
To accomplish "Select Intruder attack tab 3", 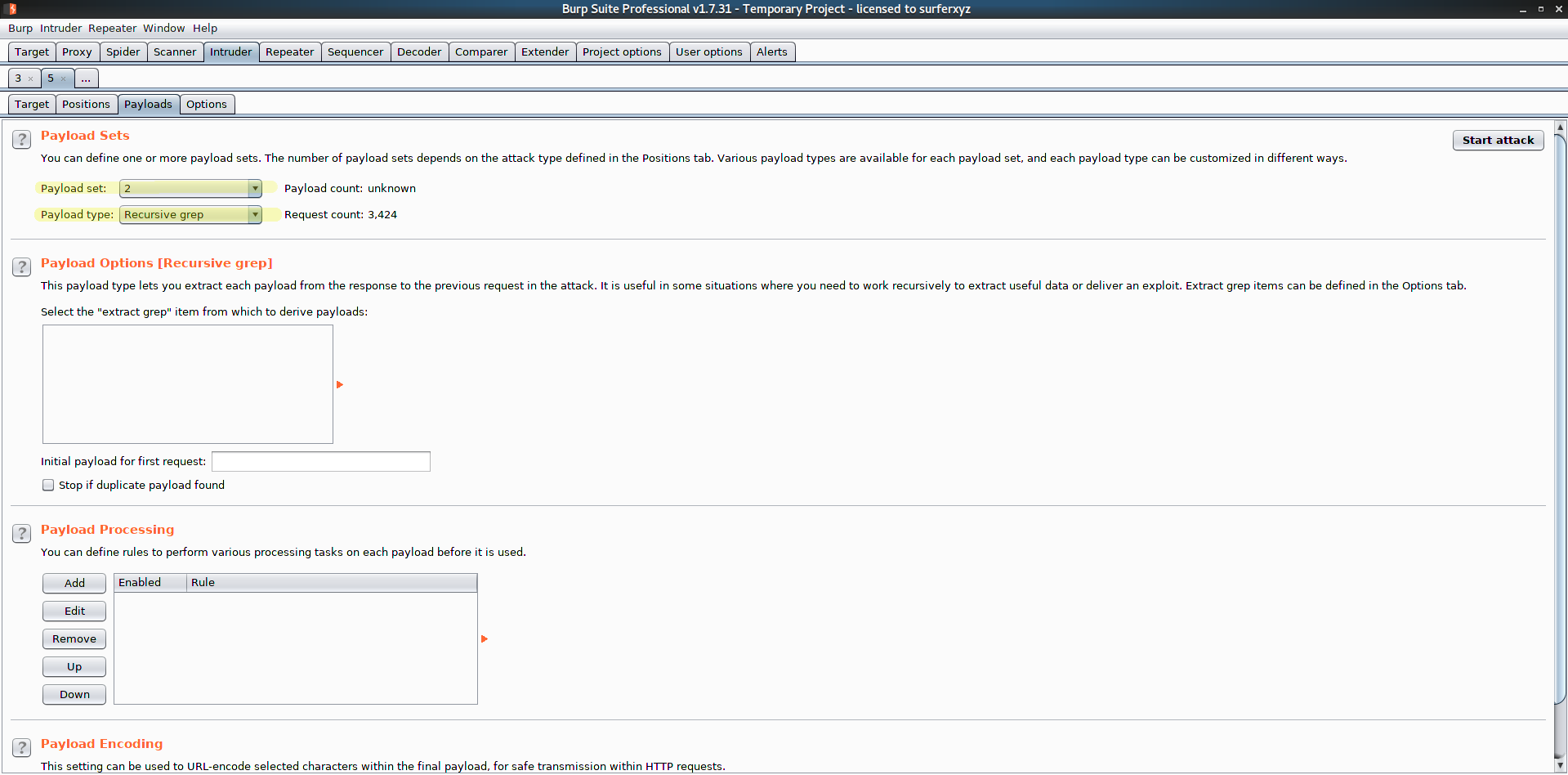I will tap(18, 78).
